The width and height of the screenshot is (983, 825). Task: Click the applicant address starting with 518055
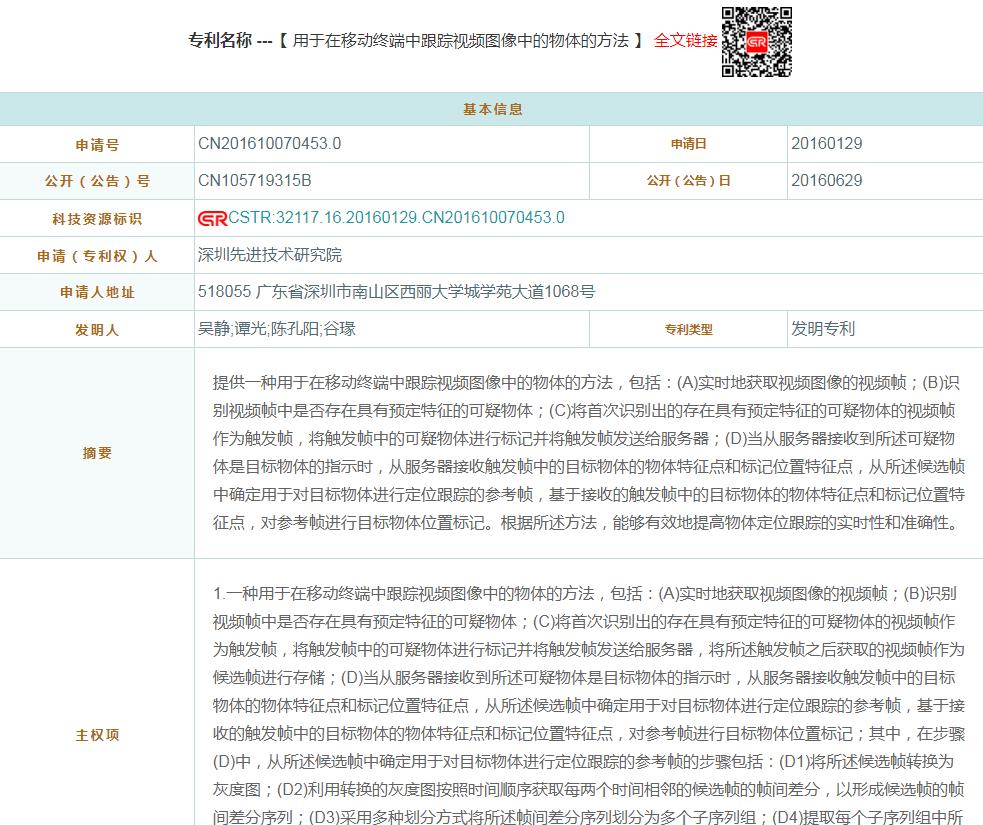click(396, 292)
